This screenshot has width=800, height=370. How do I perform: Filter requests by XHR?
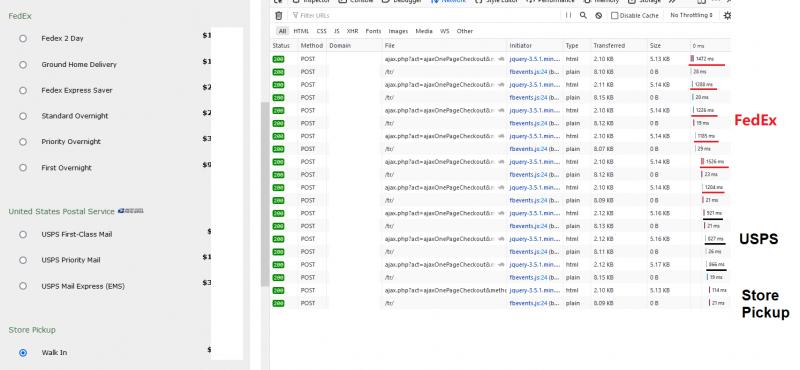coord(353,31)
